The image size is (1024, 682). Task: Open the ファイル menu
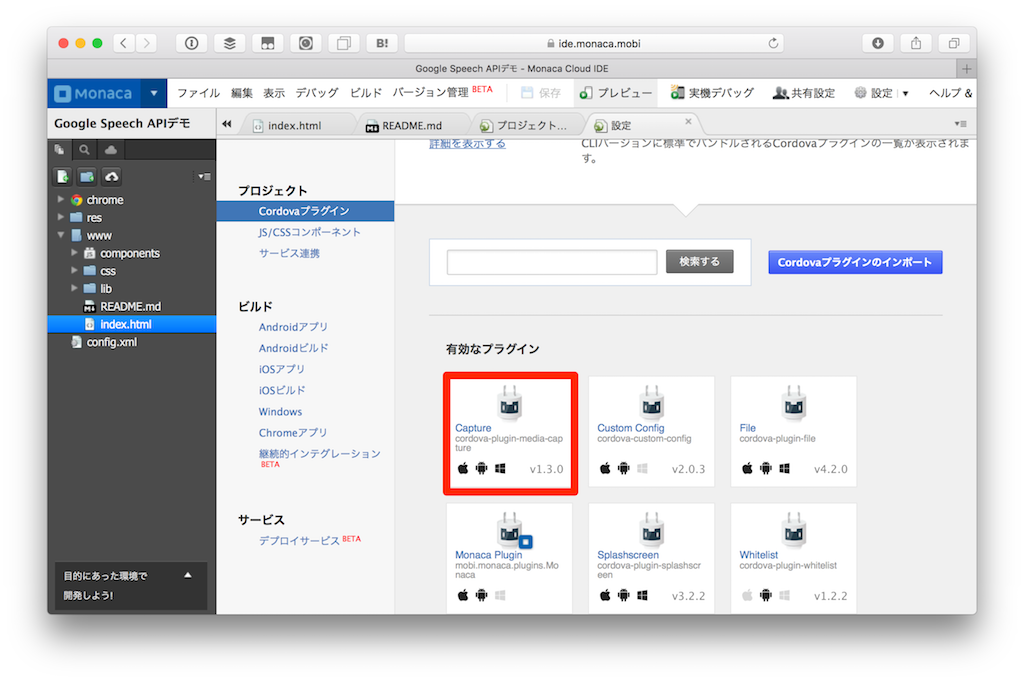point(199,93)
